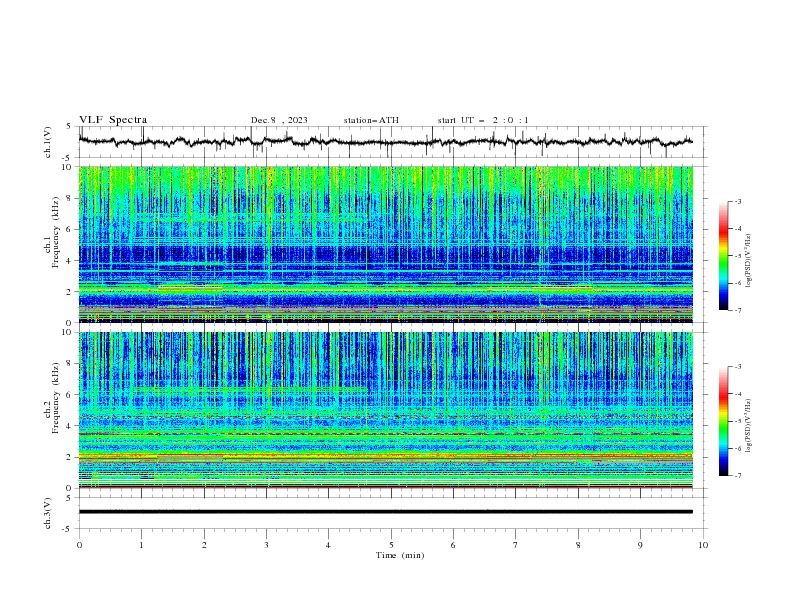Click the 'station=ATH' header label
Image resolution: width=792 pixels, height=612 pixels.
(x=371, y=120)
